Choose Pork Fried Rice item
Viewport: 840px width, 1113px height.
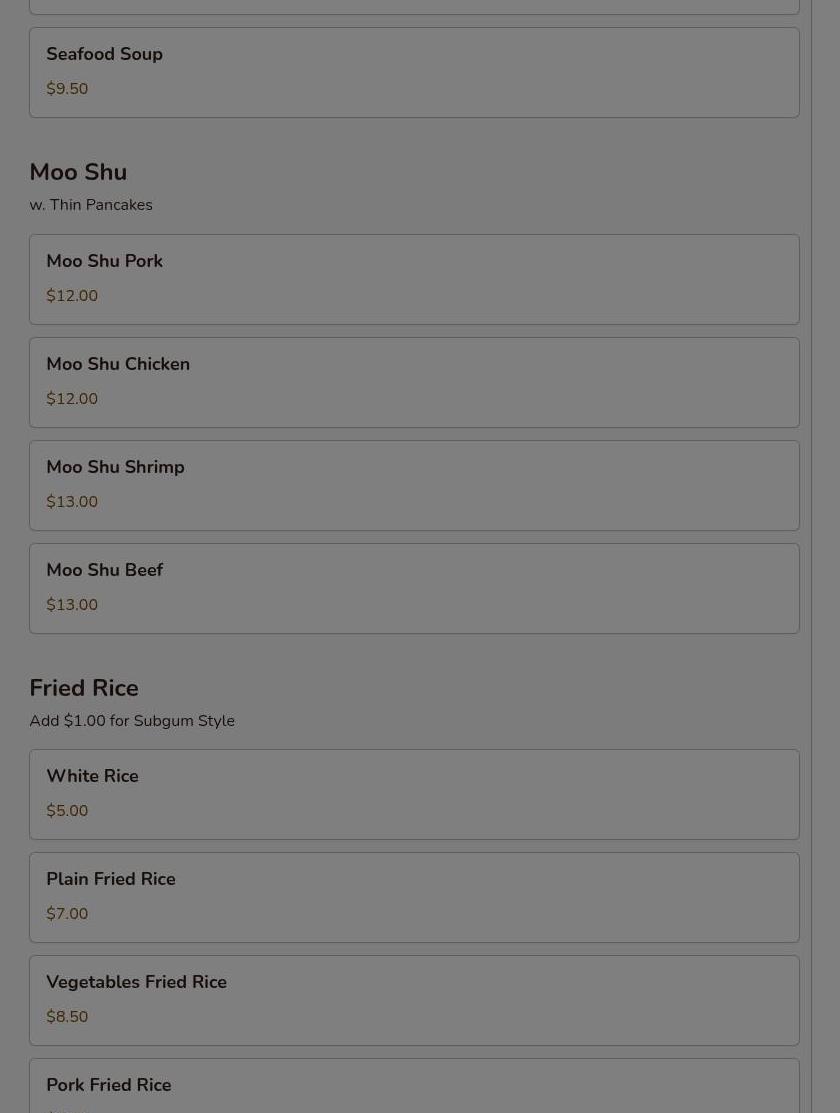tap(414, 1088)
